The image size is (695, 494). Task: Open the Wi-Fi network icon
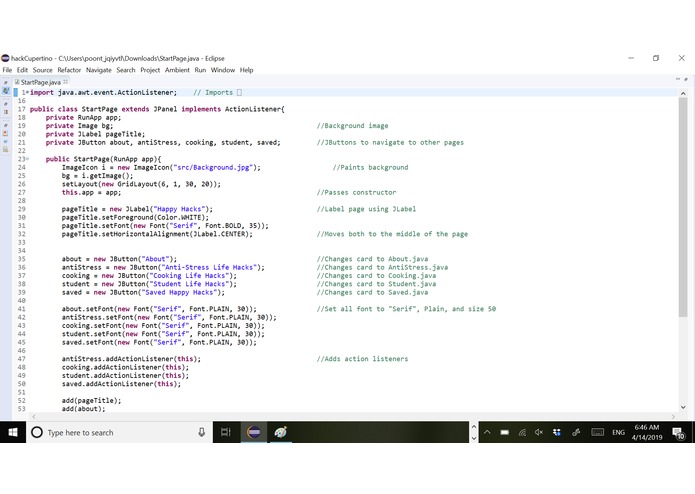522,432
